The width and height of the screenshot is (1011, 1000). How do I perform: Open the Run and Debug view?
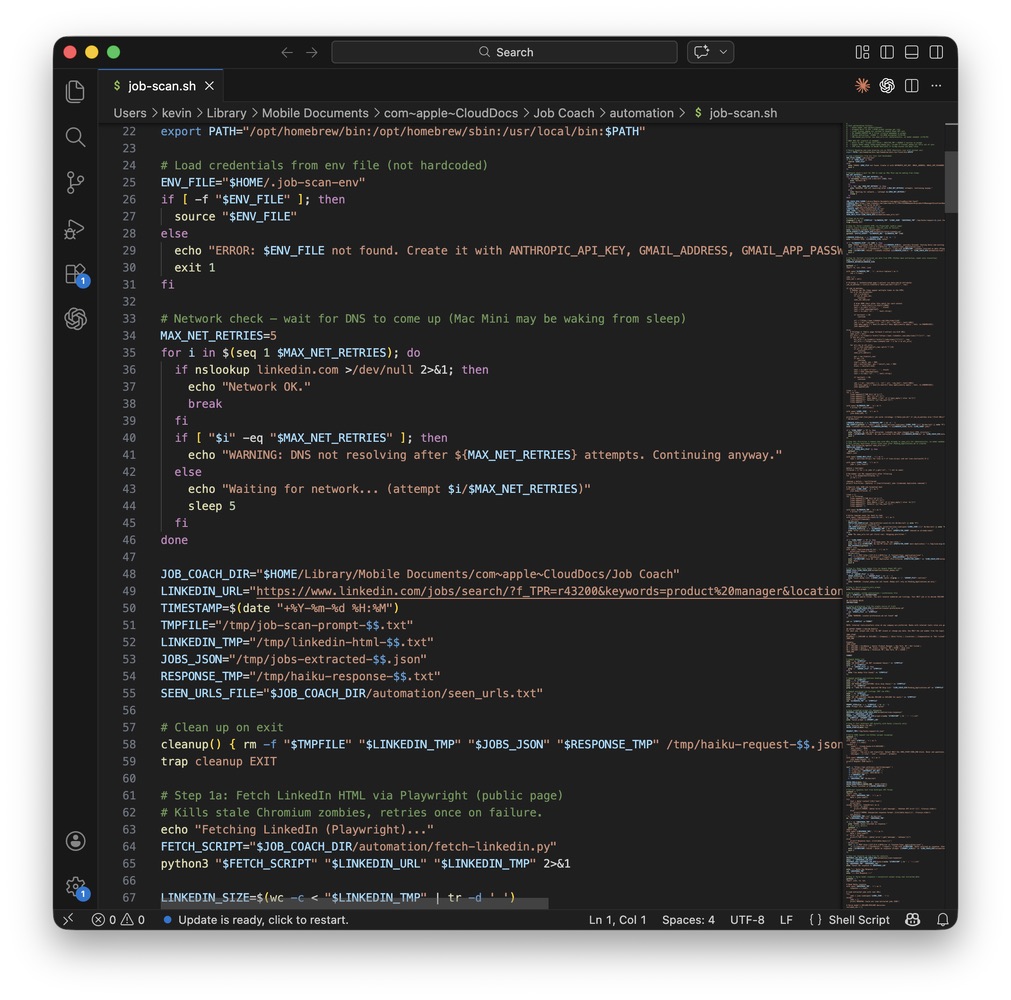(x=75, y=228)
